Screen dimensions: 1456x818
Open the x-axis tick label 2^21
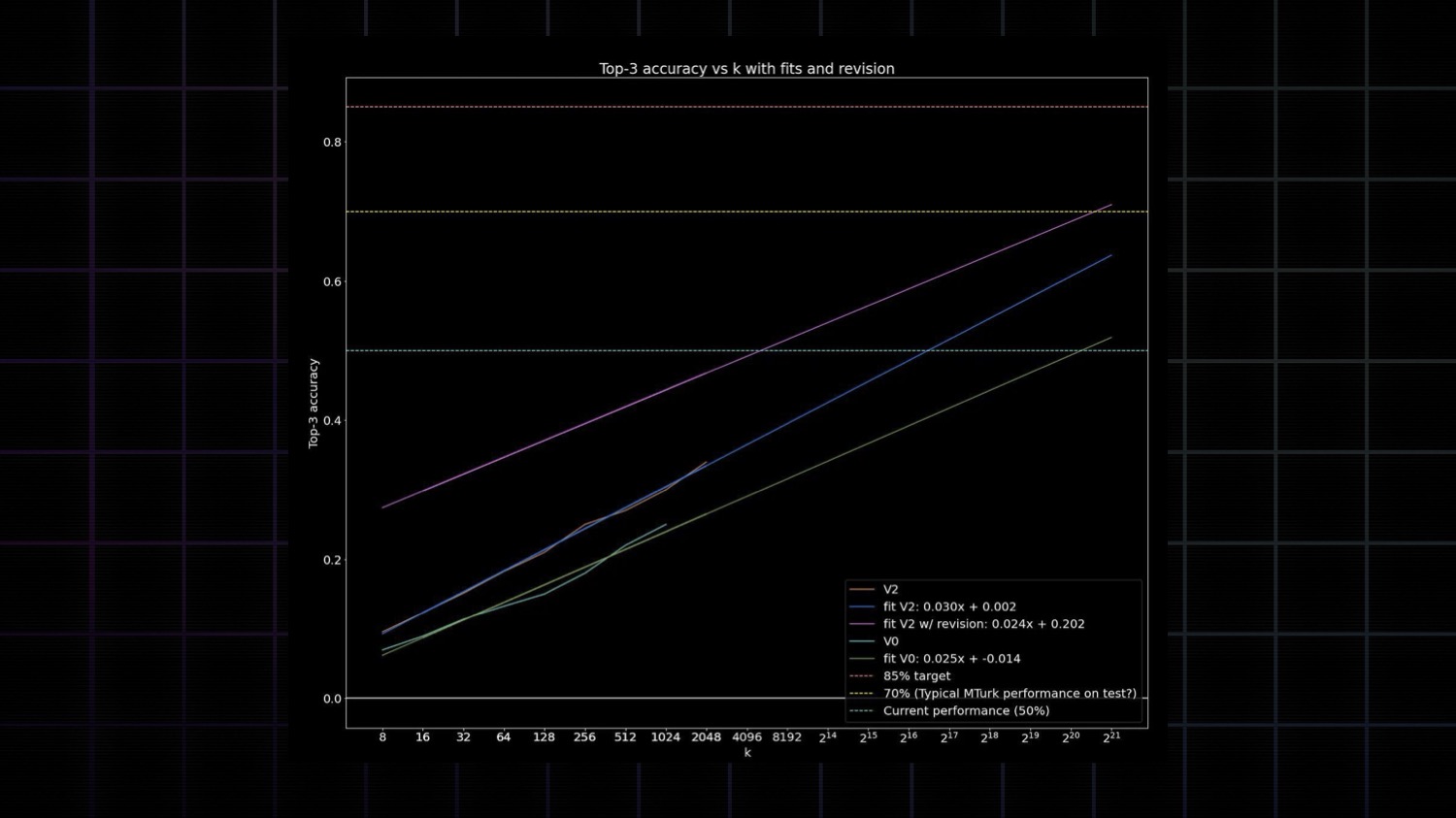coord(1109,736)
